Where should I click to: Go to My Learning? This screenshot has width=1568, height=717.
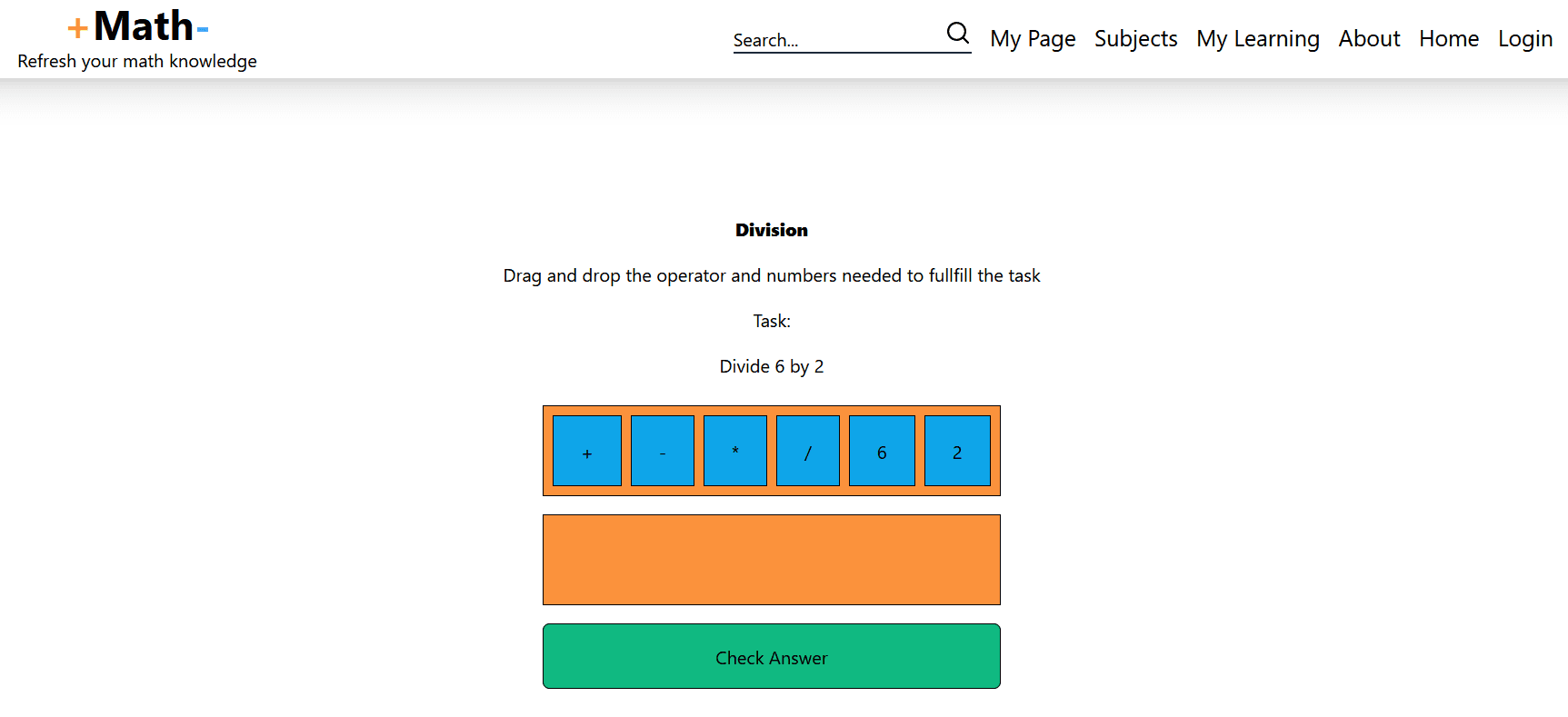[1257, 39]
